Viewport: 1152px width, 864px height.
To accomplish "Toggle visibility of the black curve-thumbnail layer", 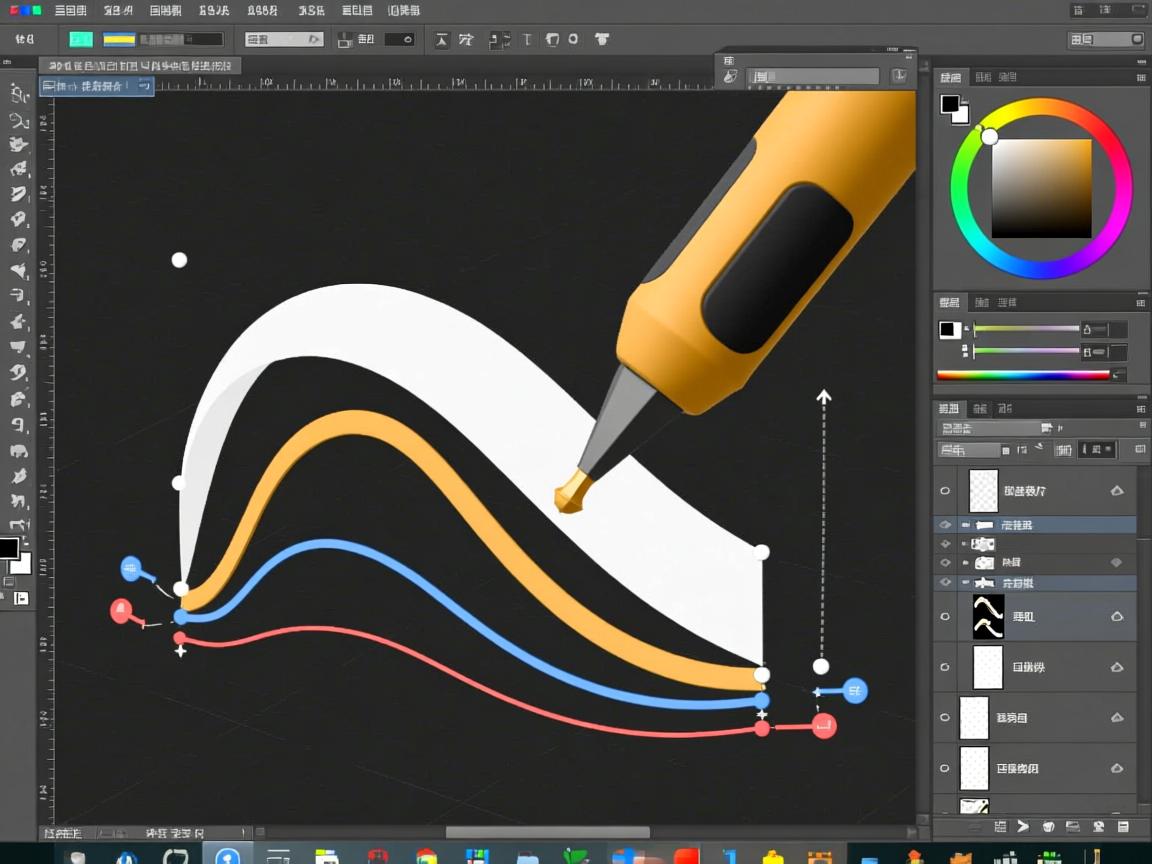I will 945,617.
